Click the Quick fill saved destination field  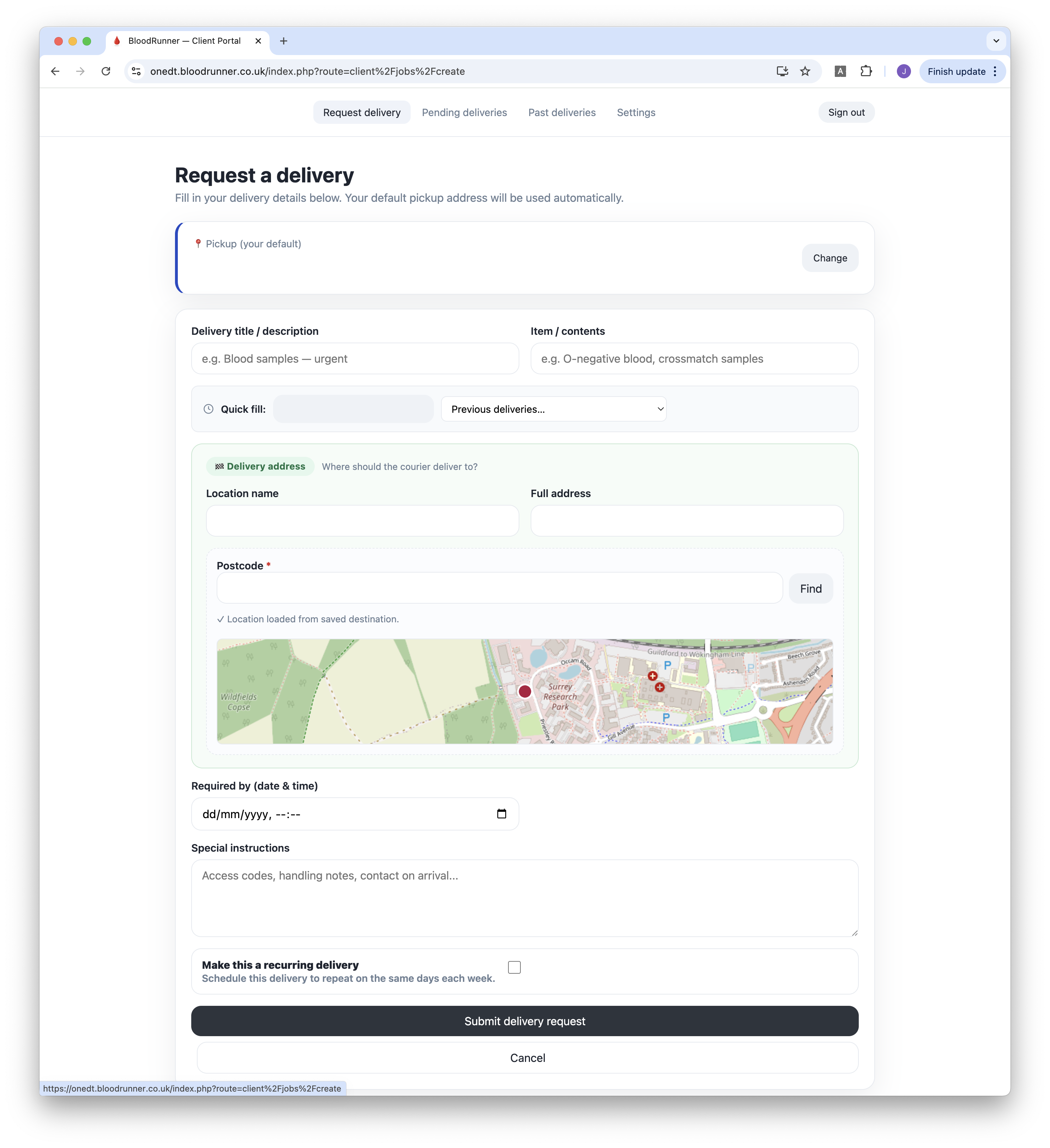[x=353, y=409]
